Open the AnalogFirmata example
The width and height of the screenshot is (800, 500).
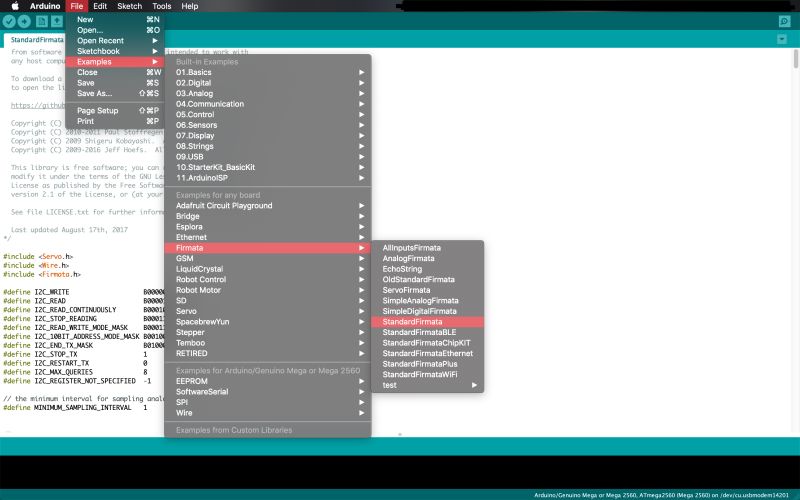coord(428,259)
